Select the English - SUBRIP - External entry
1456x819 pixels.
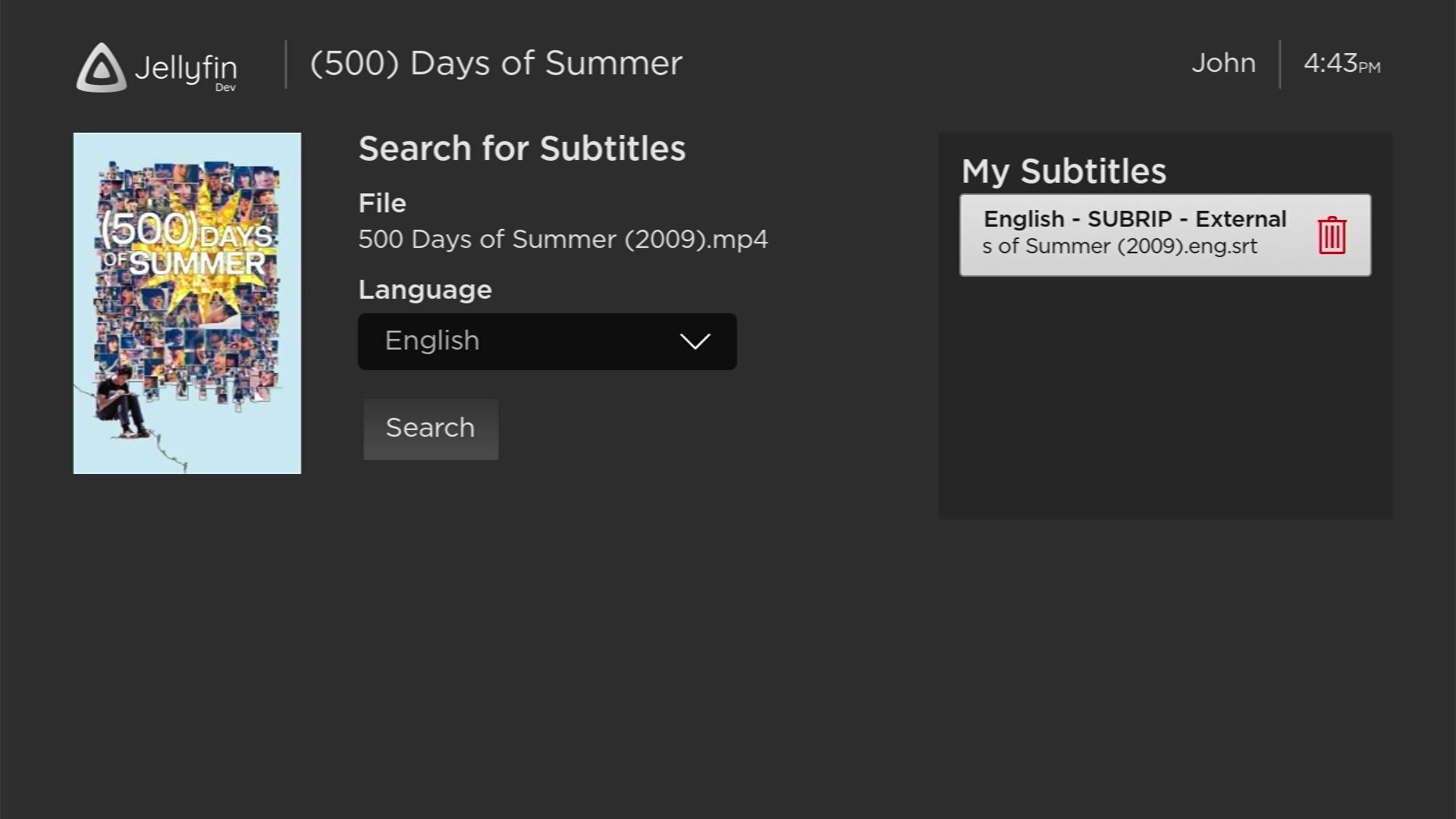click(x=1134, y=220)
